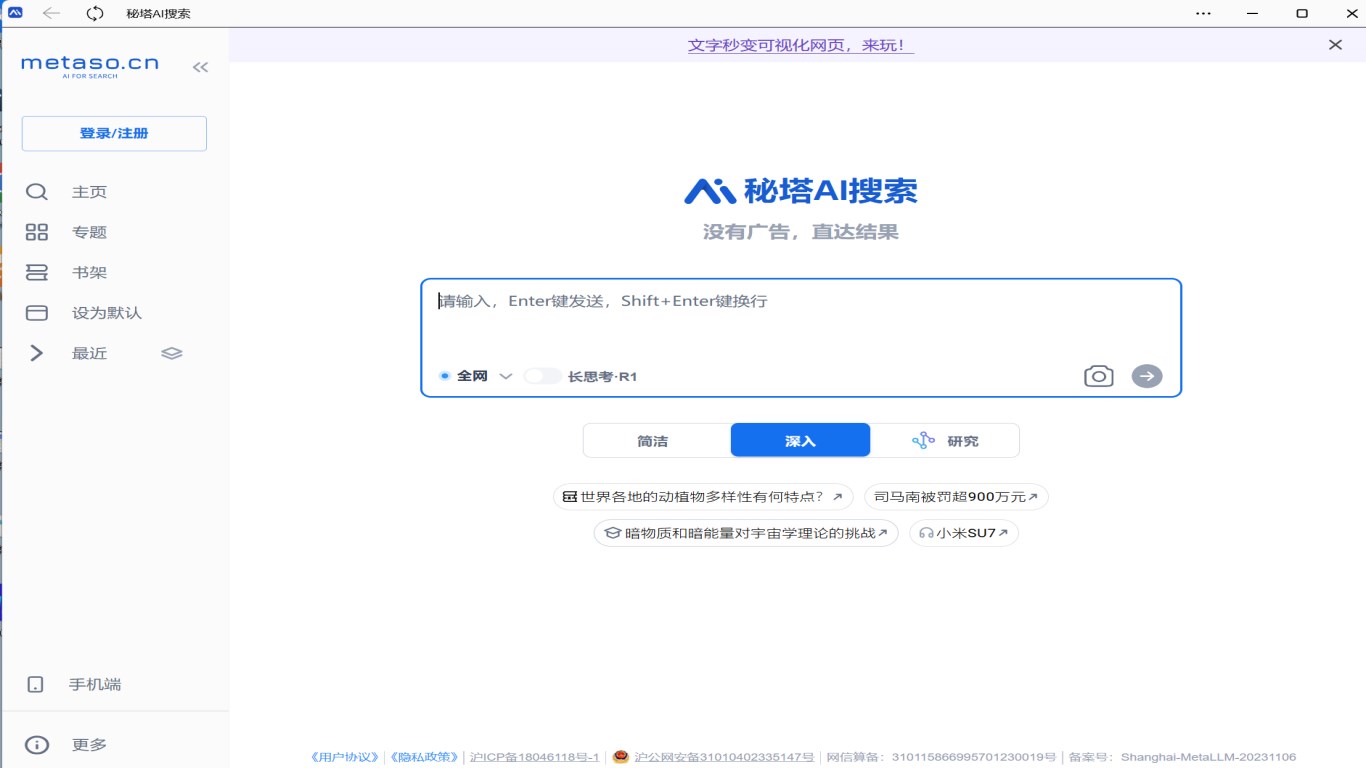Click 网信算备 number in footer
1366x768 pixels.
pyautogui.click(x=941, y=757)
